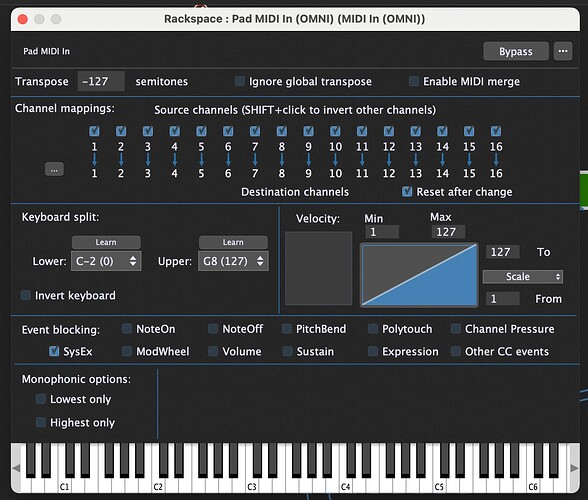Viewport: 588px width, 500px height.
Task: Open the Upper note G8 (127) selector
Action: [233, 261]
